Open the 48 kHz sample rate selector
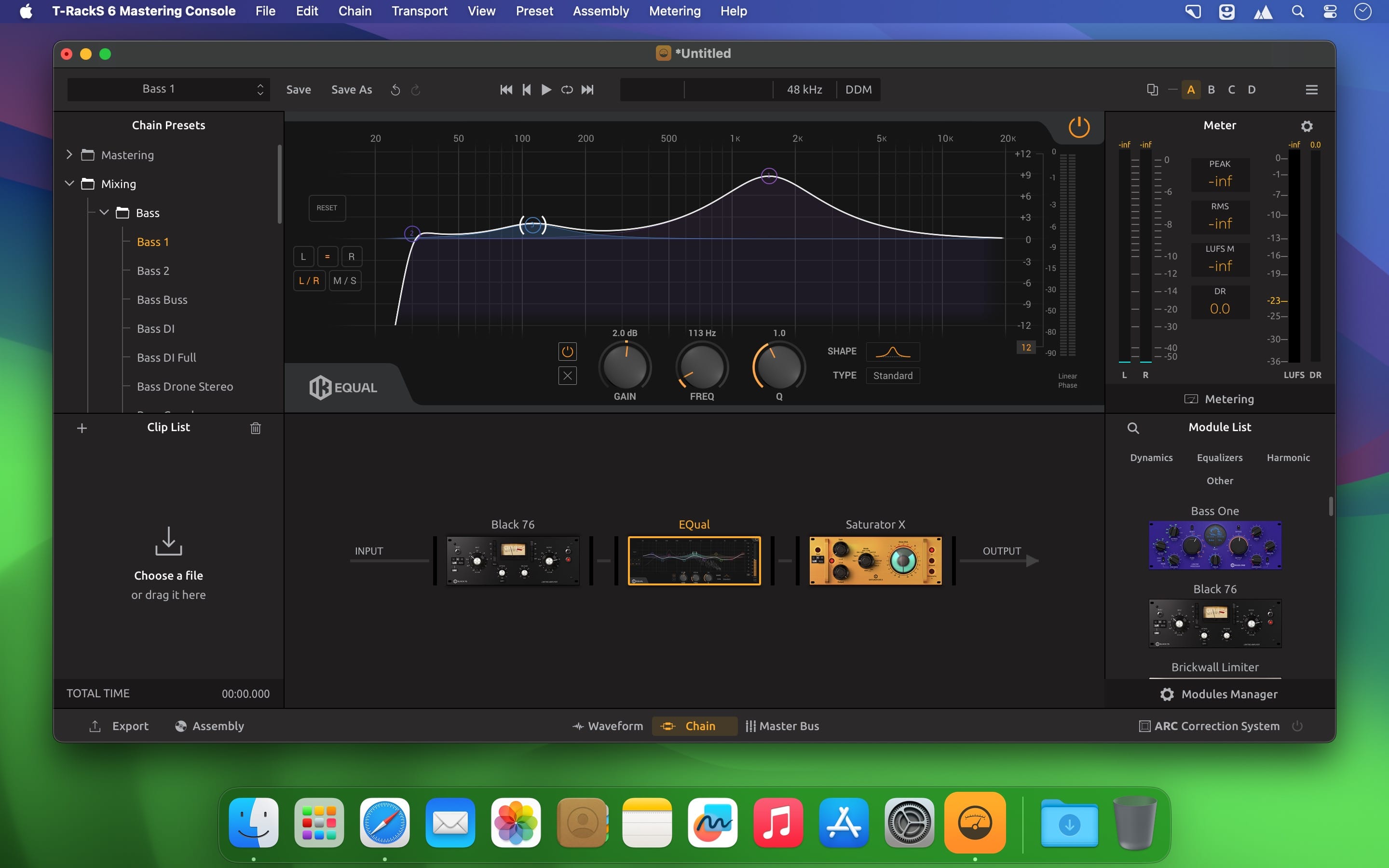 (x=804, y=90)
